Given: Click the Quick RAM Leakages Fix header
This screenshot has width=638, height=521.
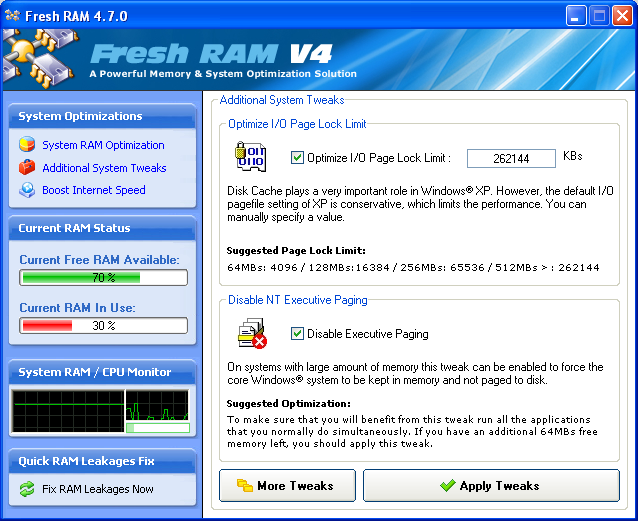Looking at the screenshot, I should tap(102, 461).
